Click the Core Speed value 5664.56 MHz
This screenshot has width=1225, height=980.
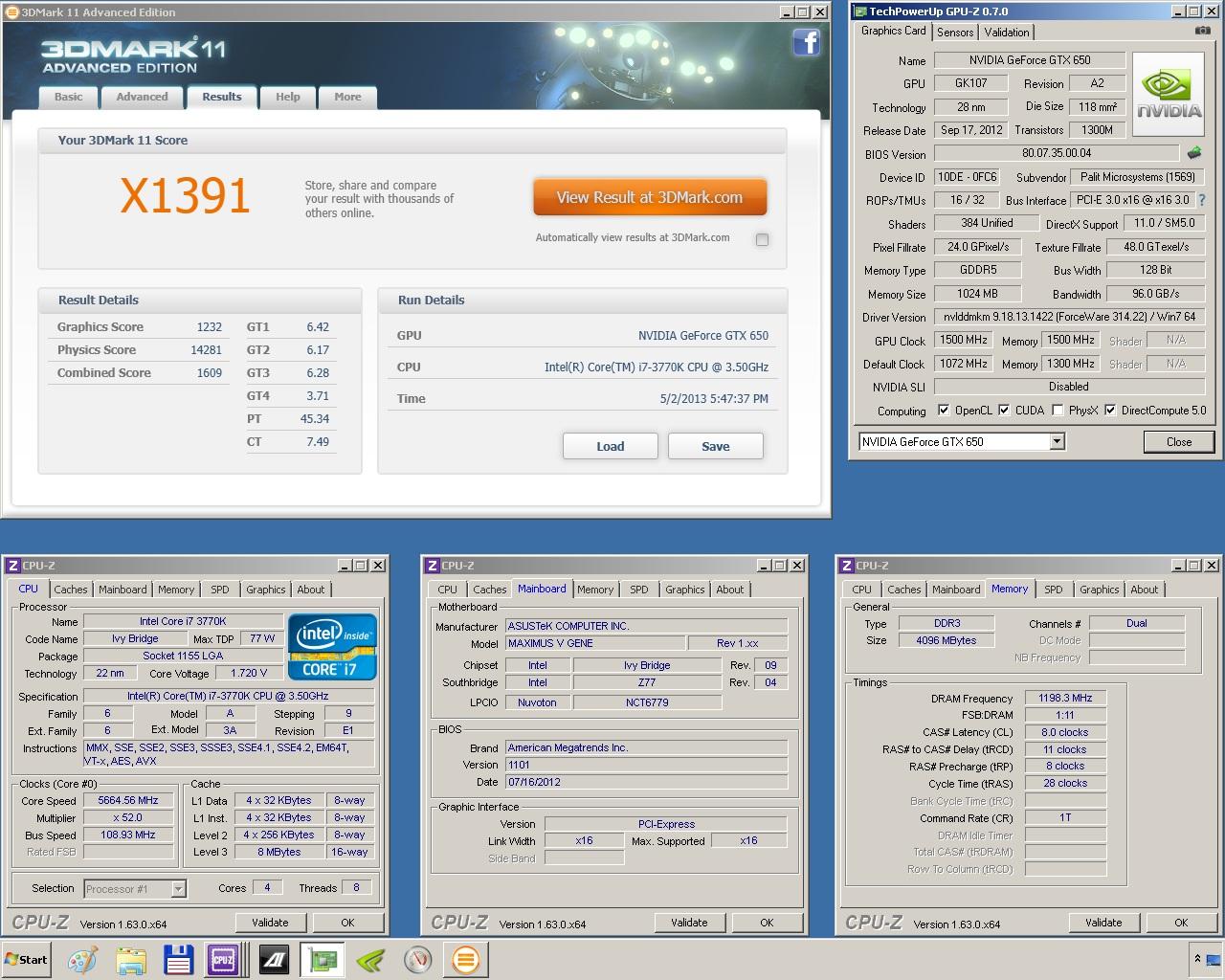[128, 800]
